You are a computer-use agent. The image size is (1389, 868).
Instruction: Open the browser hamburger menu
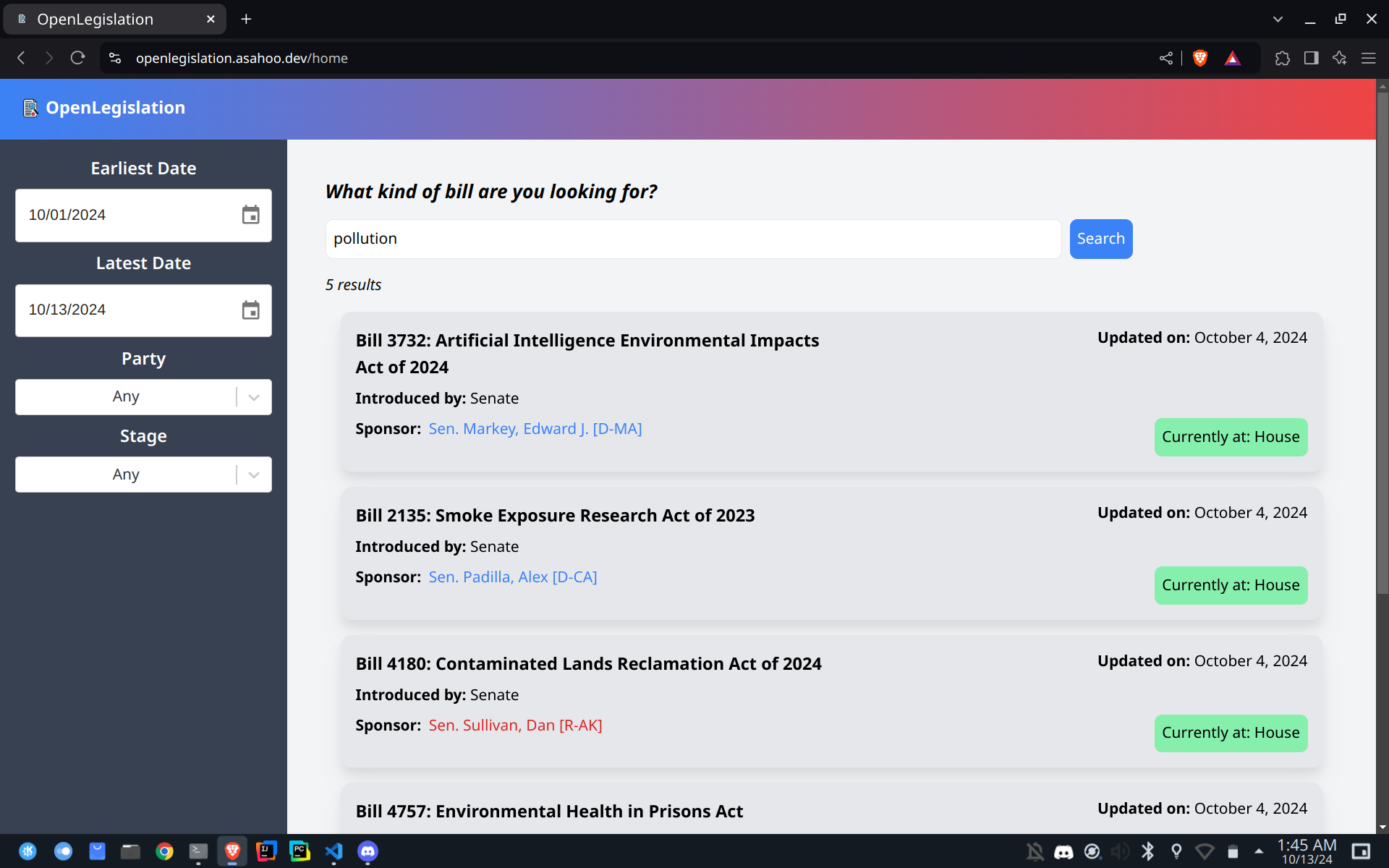[x=1368, y=58]
